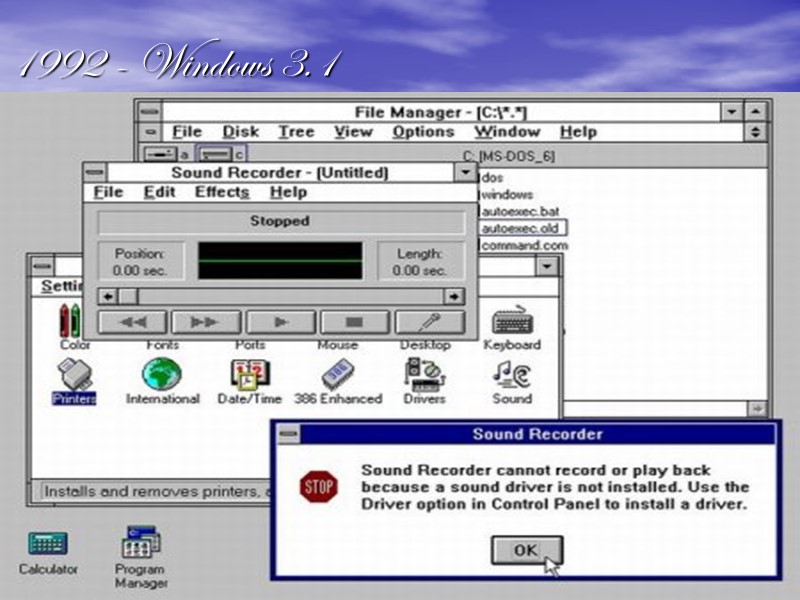Open File Manager Disk menu
Screen dimensions: 800x600
click(x=241, y=132)
